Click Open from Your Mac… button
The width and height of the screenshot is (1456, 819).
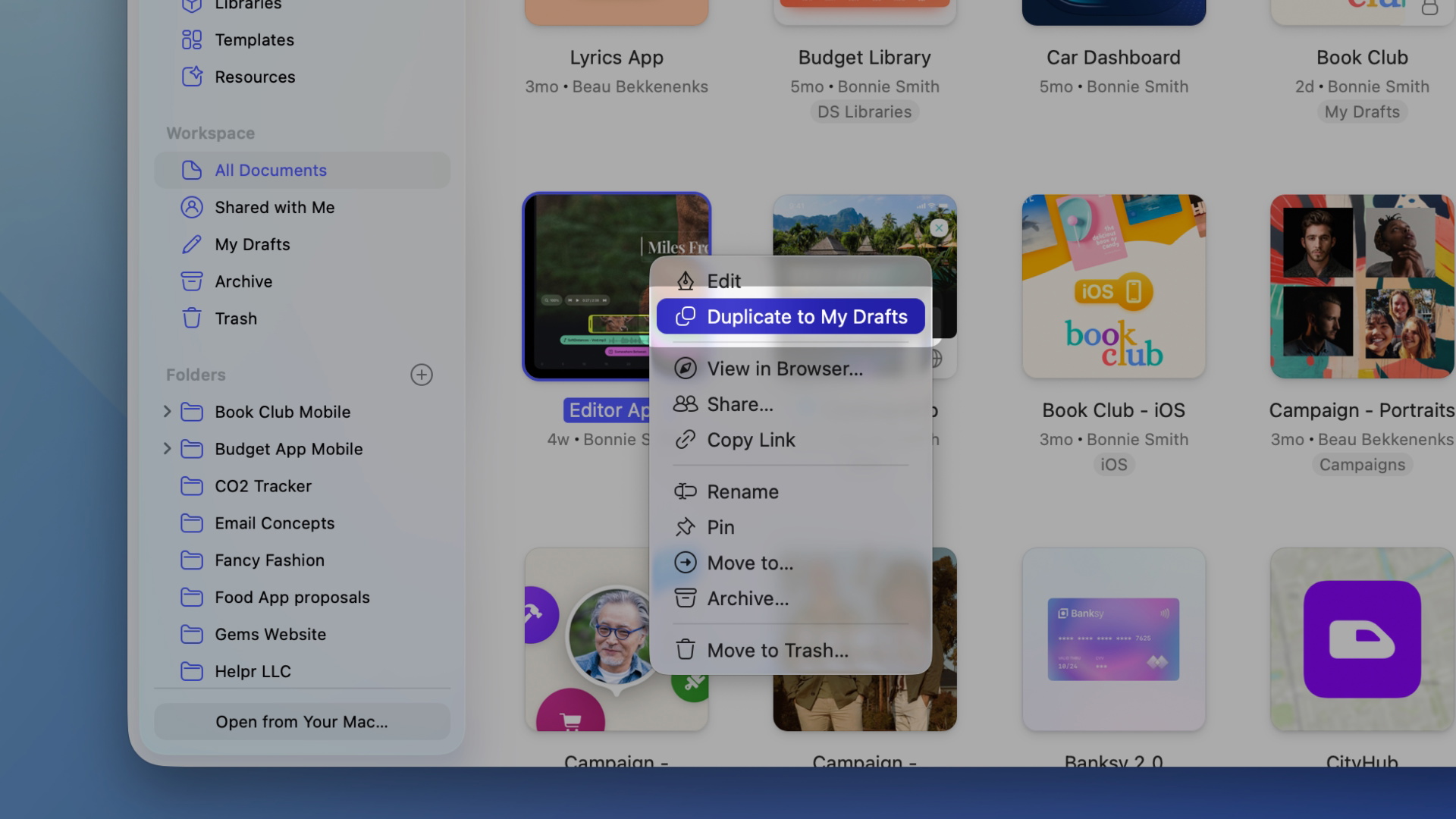coord(302,722)
